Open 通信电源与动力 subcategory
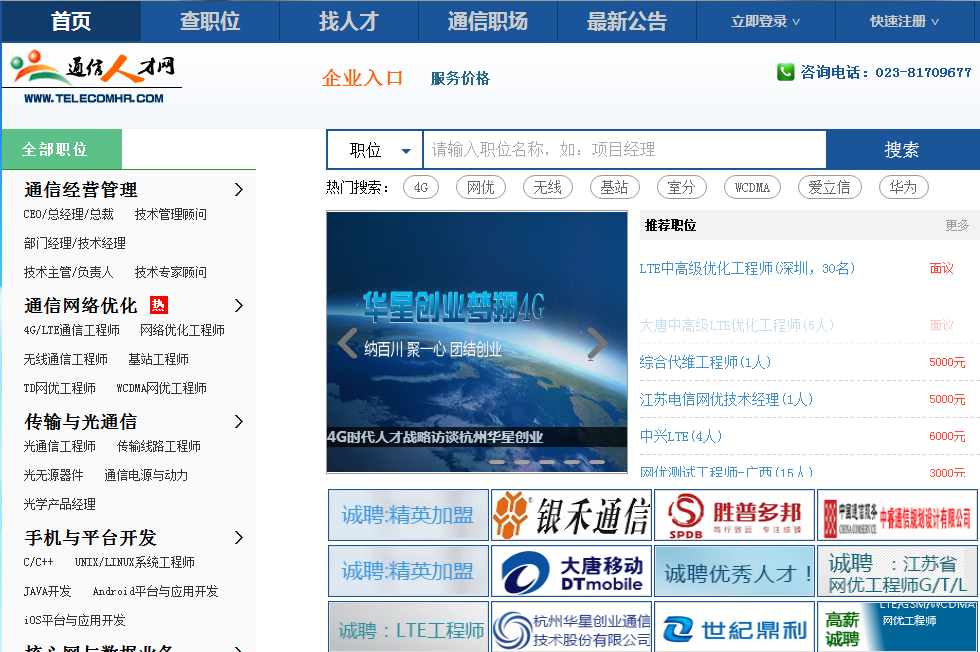The height and width of the screenshot is (652, 980). point(146,475)
